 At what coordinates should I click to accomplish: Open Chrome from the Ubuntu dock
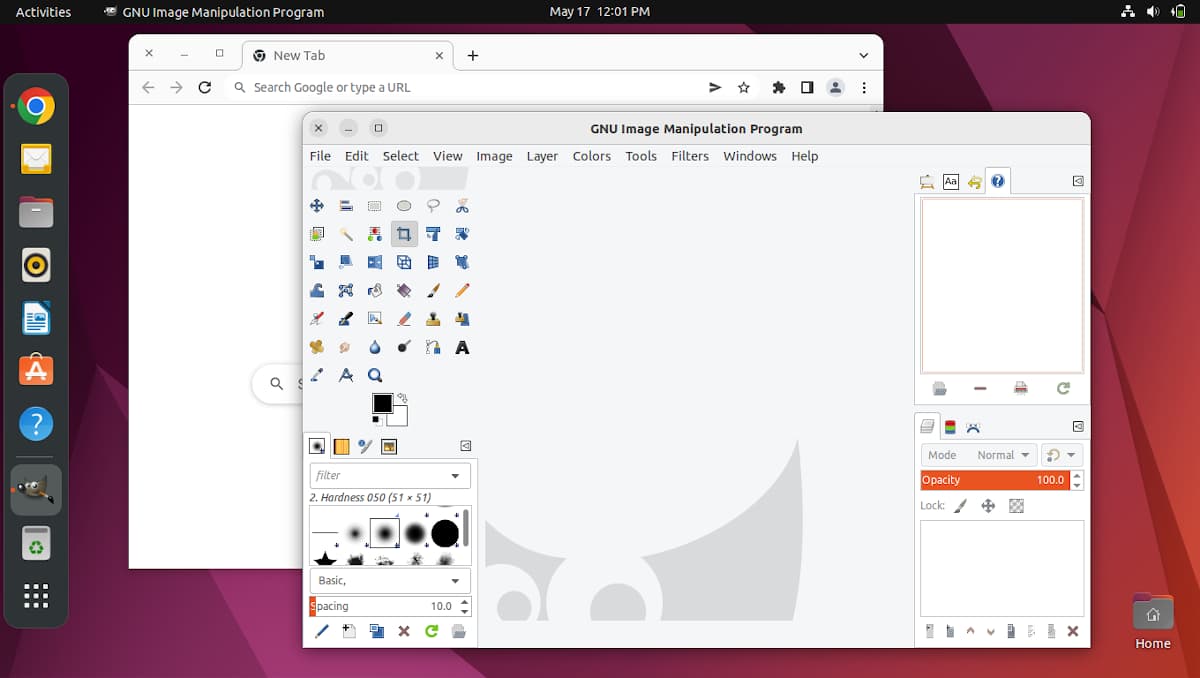(36, 106)
